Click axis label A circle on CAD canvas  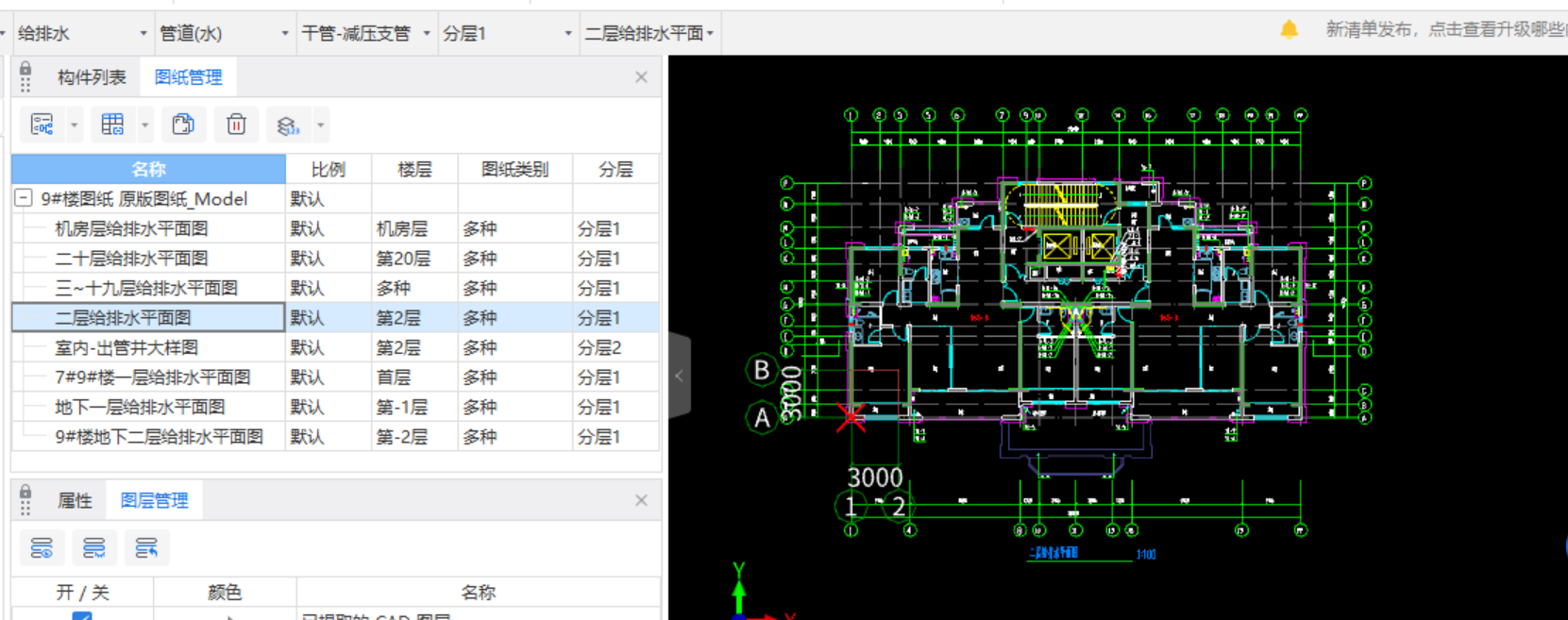pyautogui.click(x=762, y=417)
